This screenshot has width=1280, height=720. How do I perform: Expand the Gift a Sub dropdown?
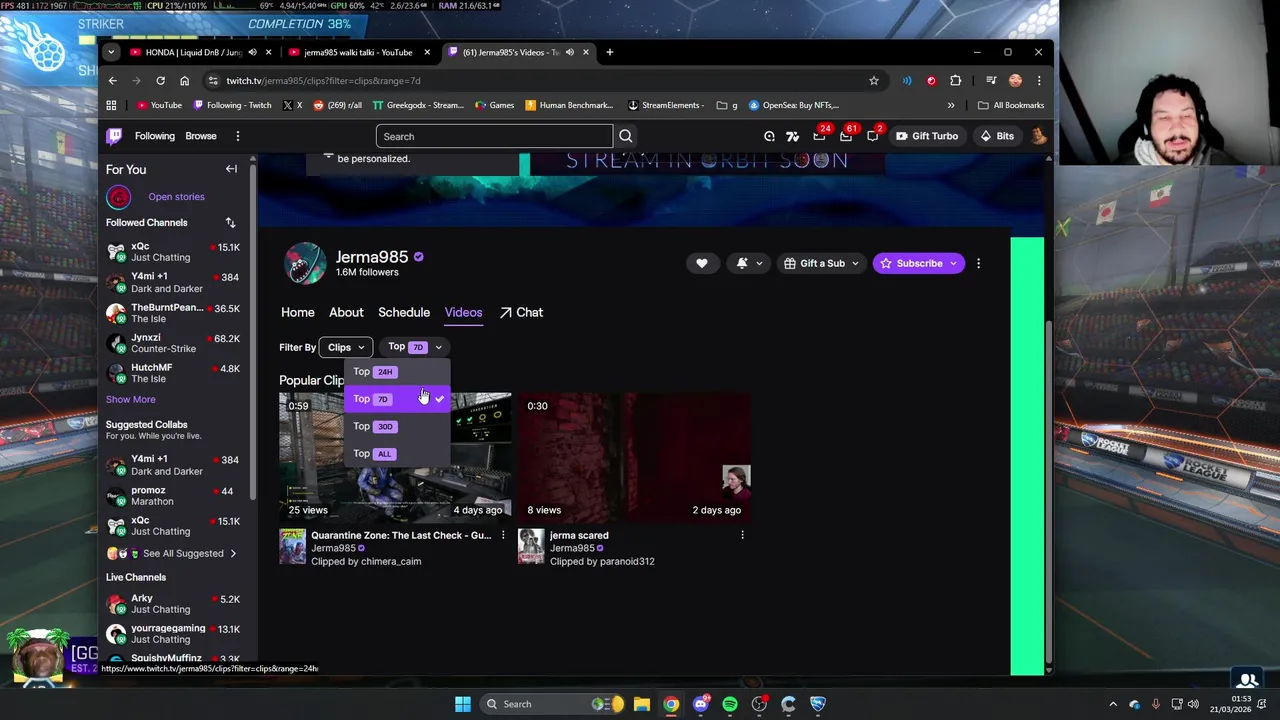823,263
